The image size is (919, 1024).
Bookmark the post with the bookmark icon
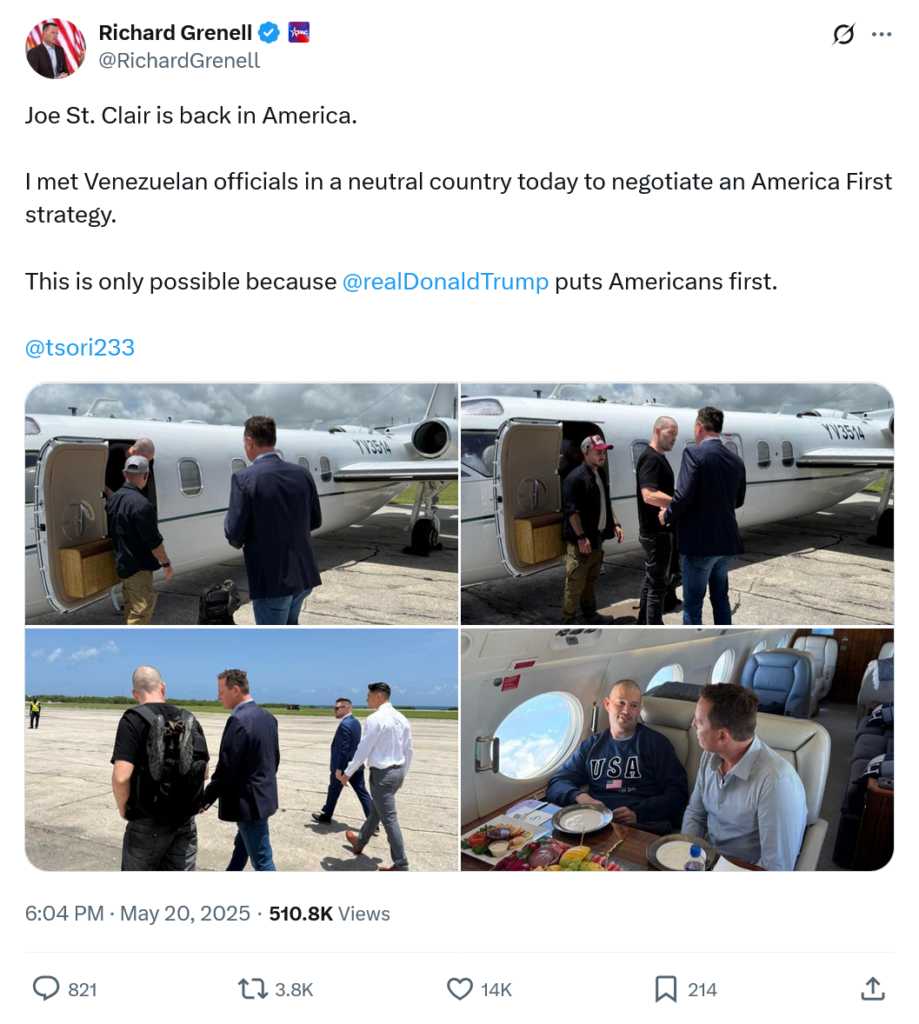point(666,989)
